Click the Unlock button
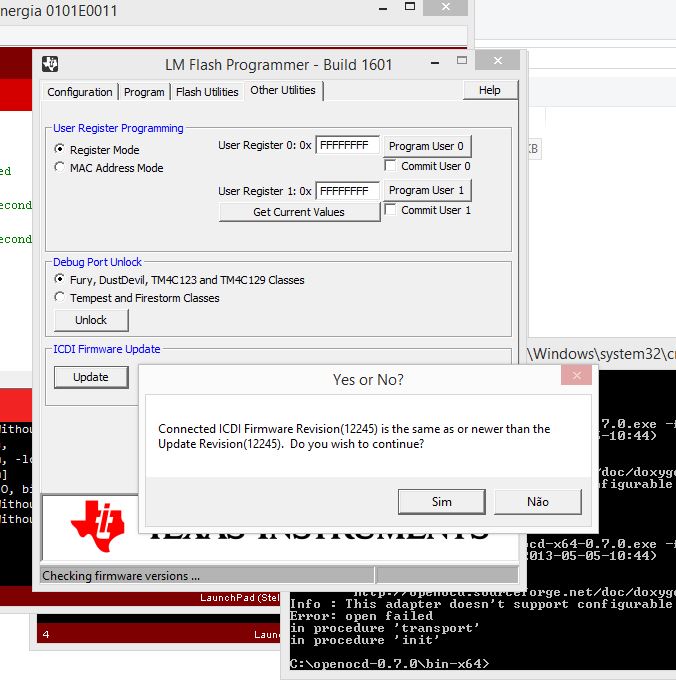 tap(91, 320)
